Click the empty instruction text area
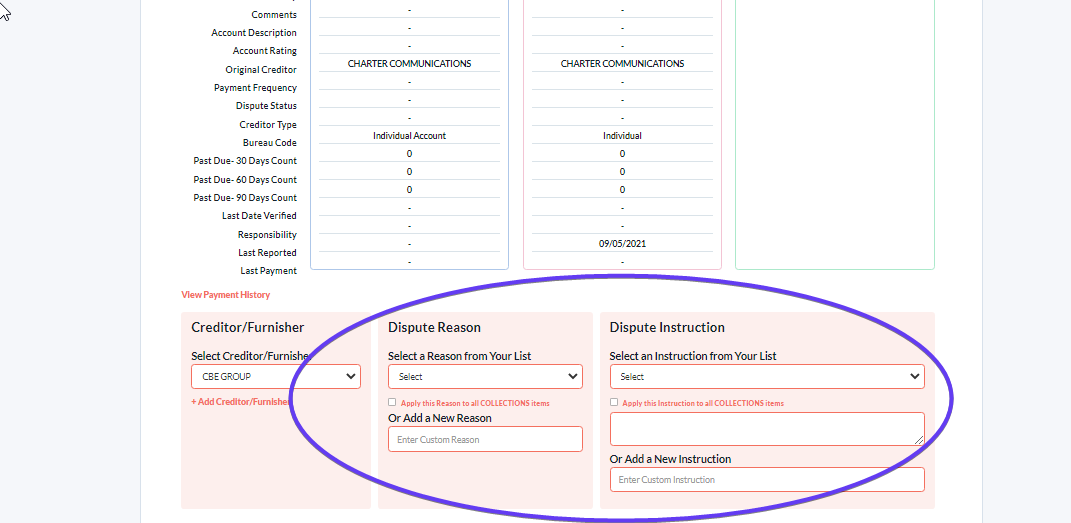Viewport: 1071px width, 523px height. (x=760, y=428)
